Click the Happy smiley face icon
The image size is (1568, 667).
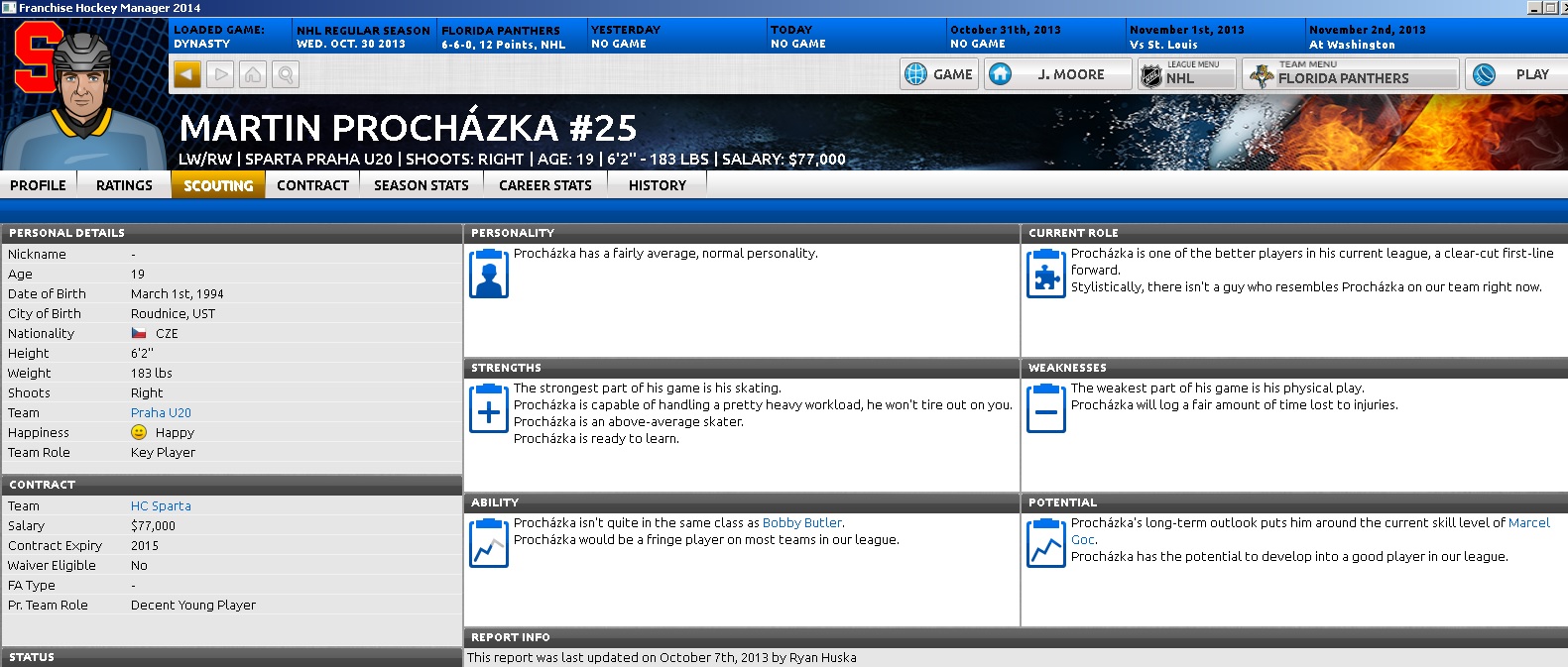139,433
